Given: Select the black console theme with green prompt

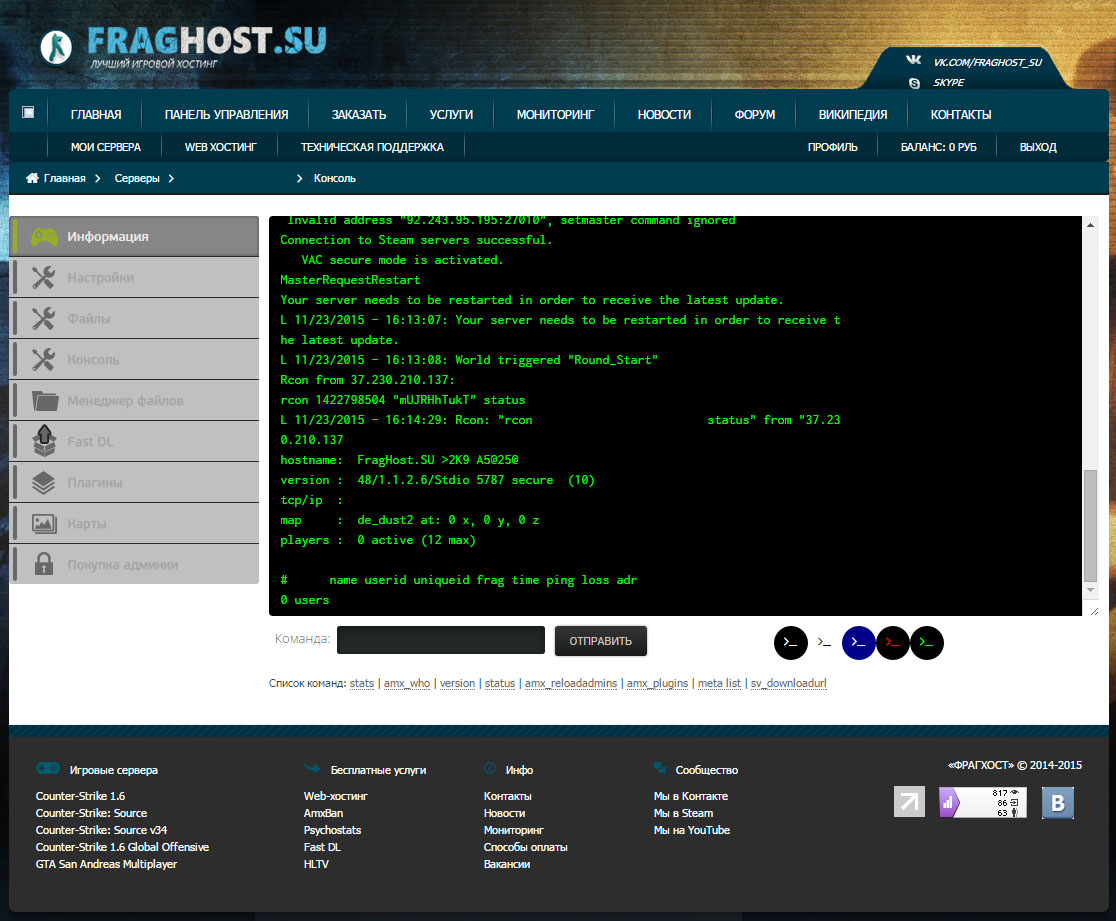Looking at the screenshot, I should [927, 643].
